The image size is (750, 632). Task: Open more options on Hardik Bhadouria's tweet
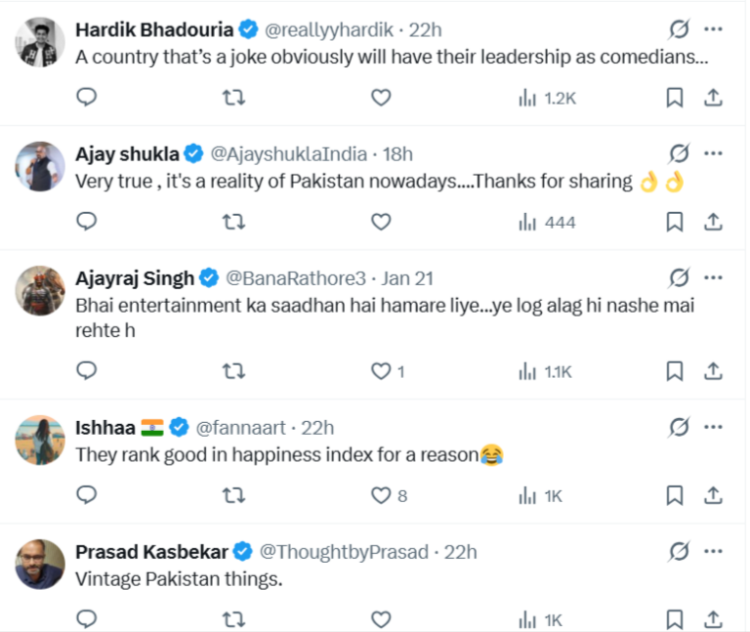(713, 29)
